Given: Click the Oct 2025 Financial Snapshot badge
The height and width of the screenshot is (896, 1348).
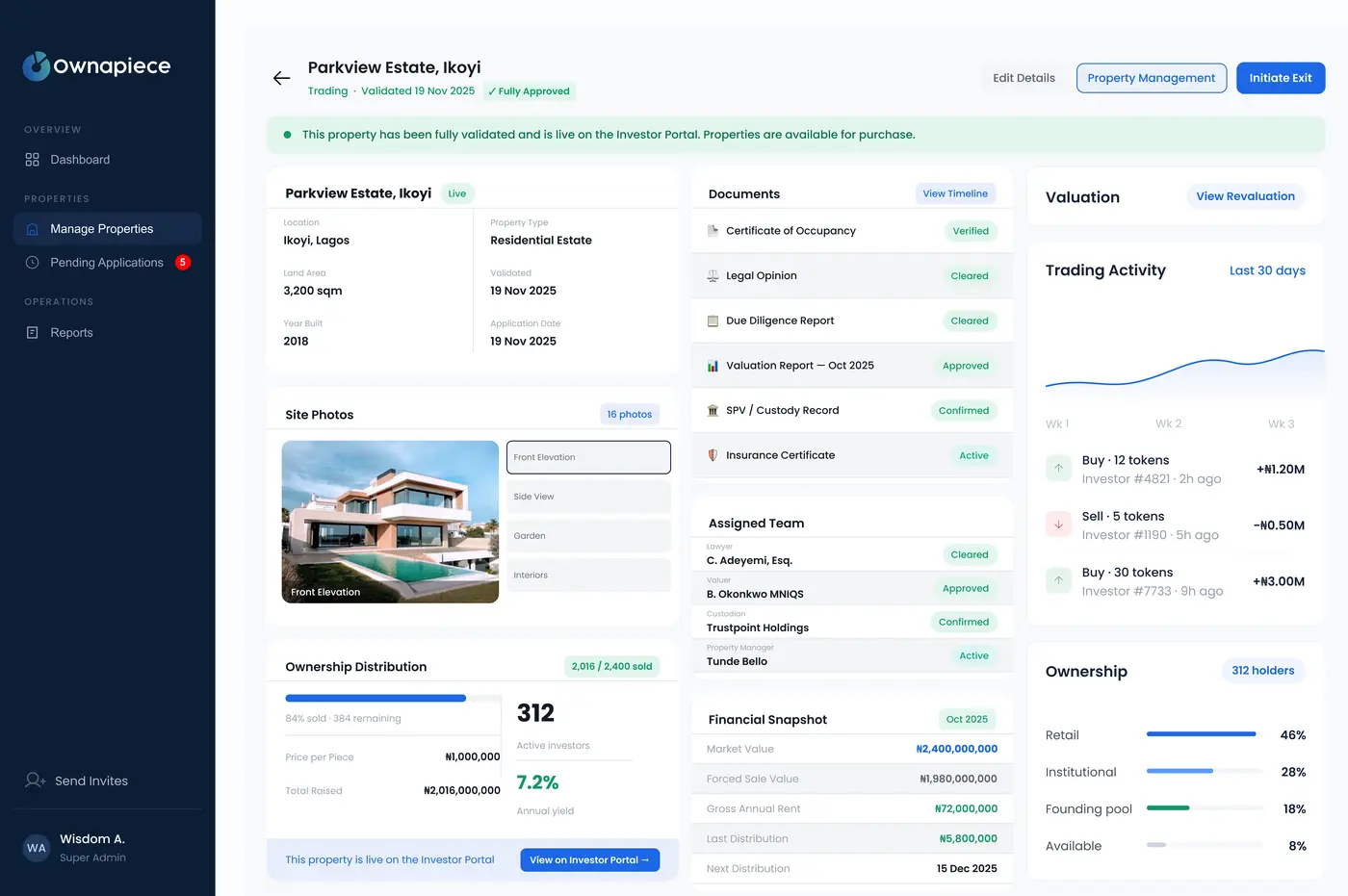Looking at the screenshot, I should 967,719.
